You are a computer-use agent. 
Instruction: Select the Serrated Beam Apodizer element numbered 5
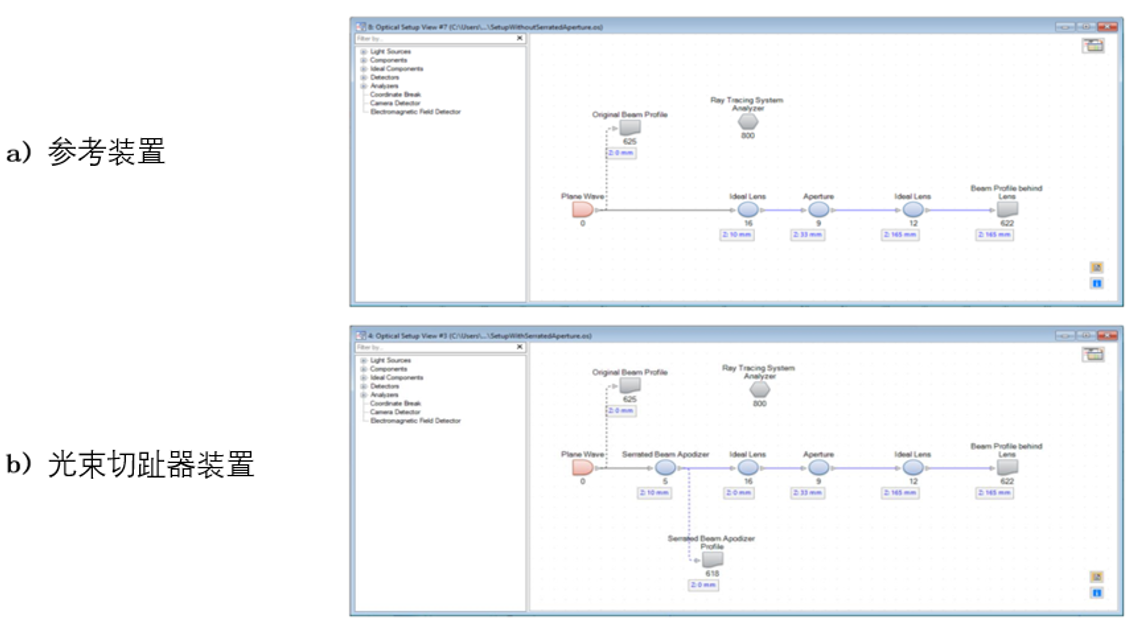click(665, 468)
